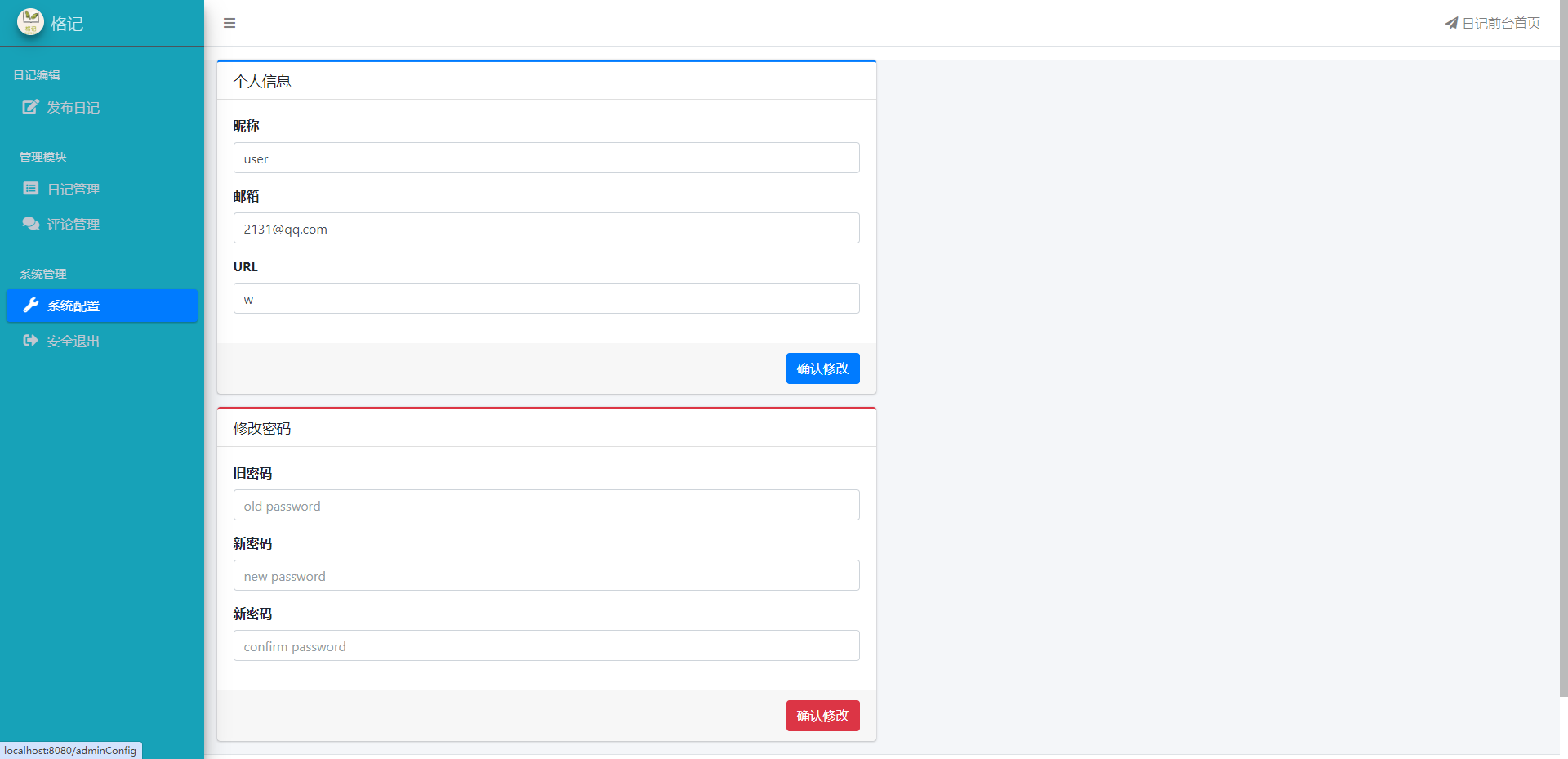Click the blue 确认修改 button
Viewport: 1568px width, 759px height.
click(x=822, y=368)
